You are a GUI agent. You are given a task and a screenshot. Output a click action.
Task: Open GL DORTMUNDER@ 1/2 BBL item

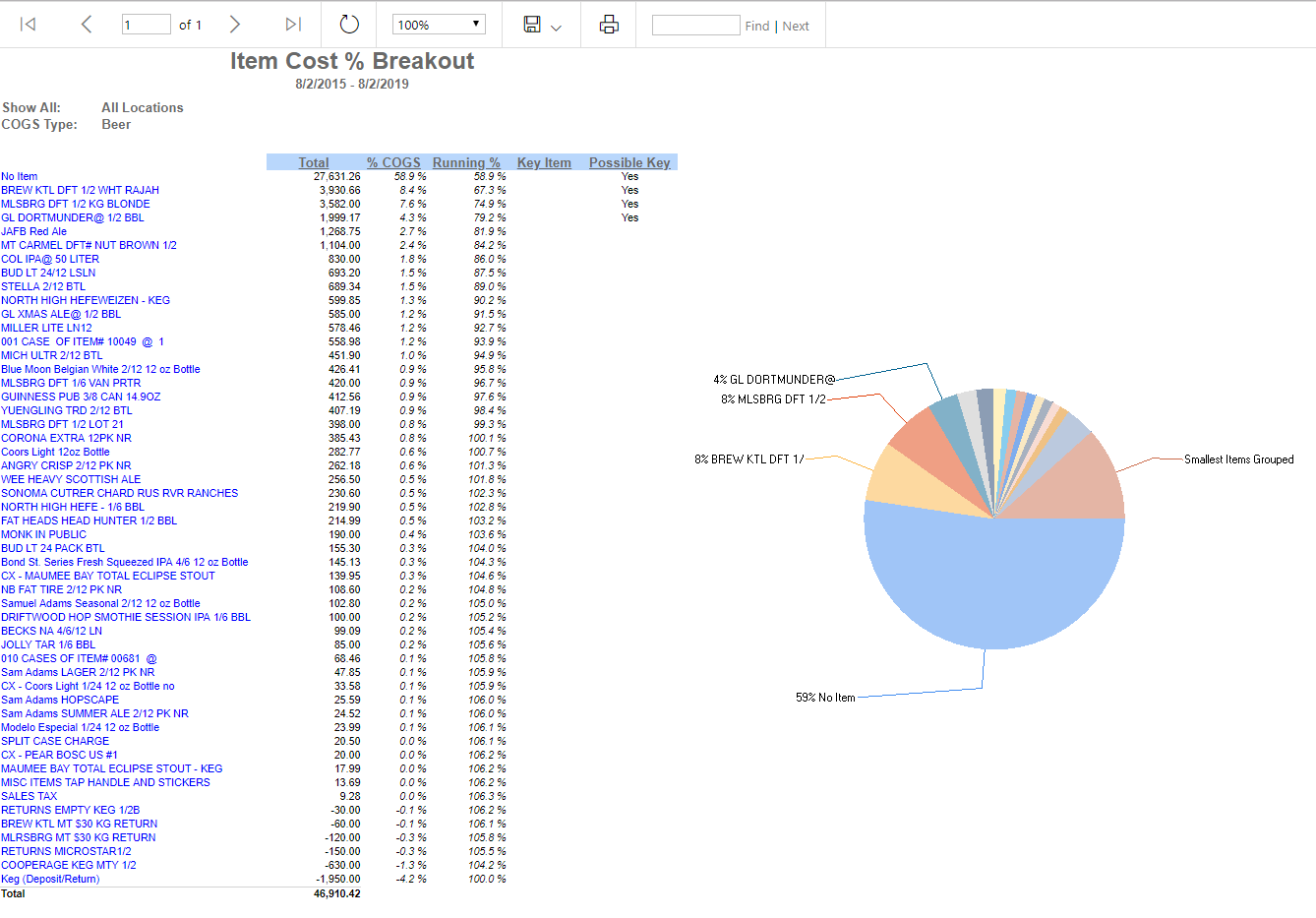[73, 218]
